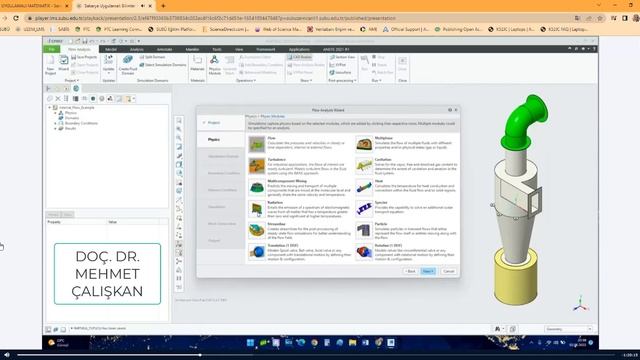Switch to the Flow Analysis ribbon tab
This screenshot has width=640, height=360.
tap(79, 49)
